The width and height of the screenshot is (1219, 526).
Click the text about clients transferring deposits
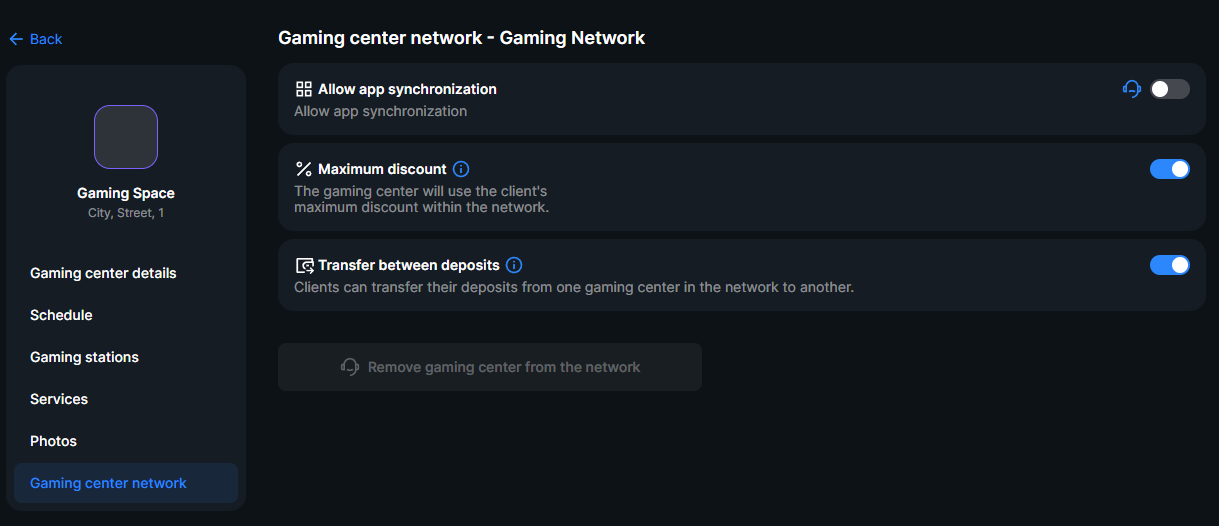[574, 287]
